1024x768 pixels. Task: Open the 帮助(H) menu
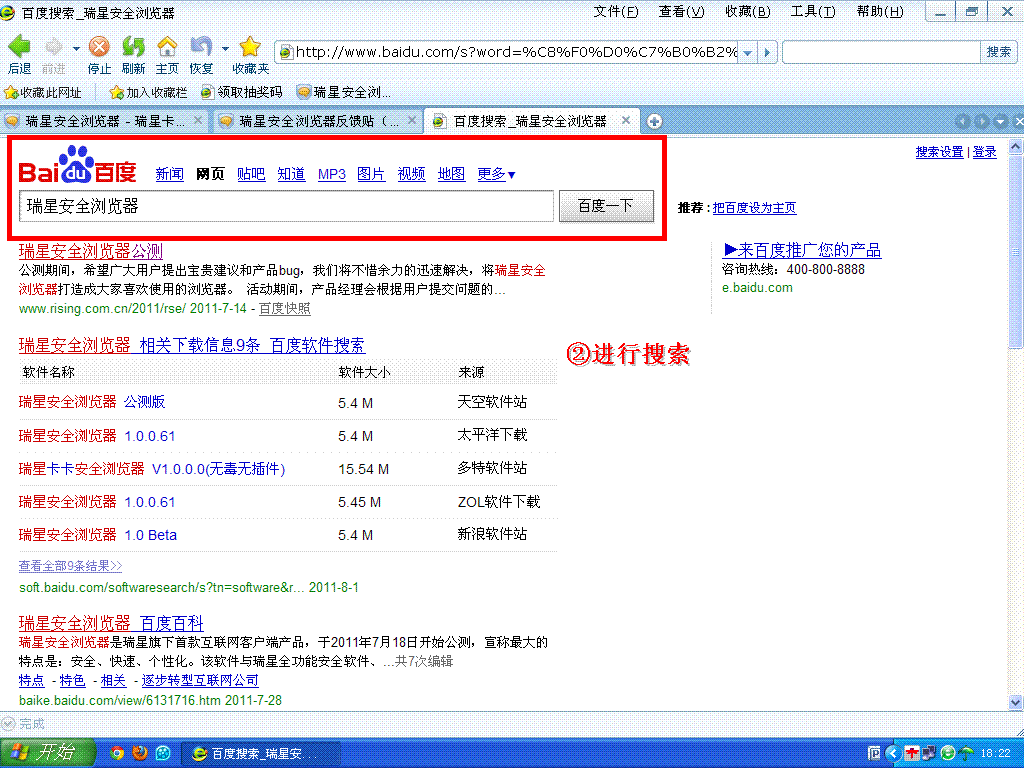(880, 12)
